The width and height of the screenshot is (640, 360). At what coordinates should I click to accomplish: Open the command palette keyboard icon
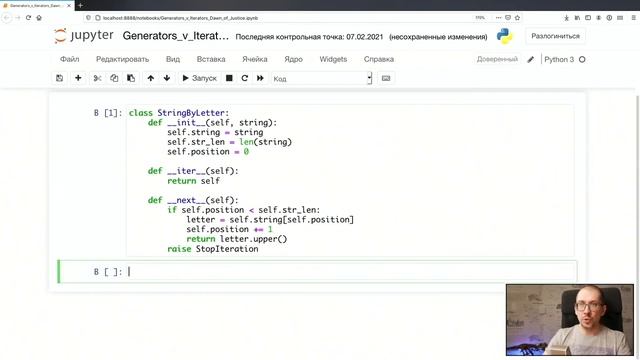[x=386, y=78]
